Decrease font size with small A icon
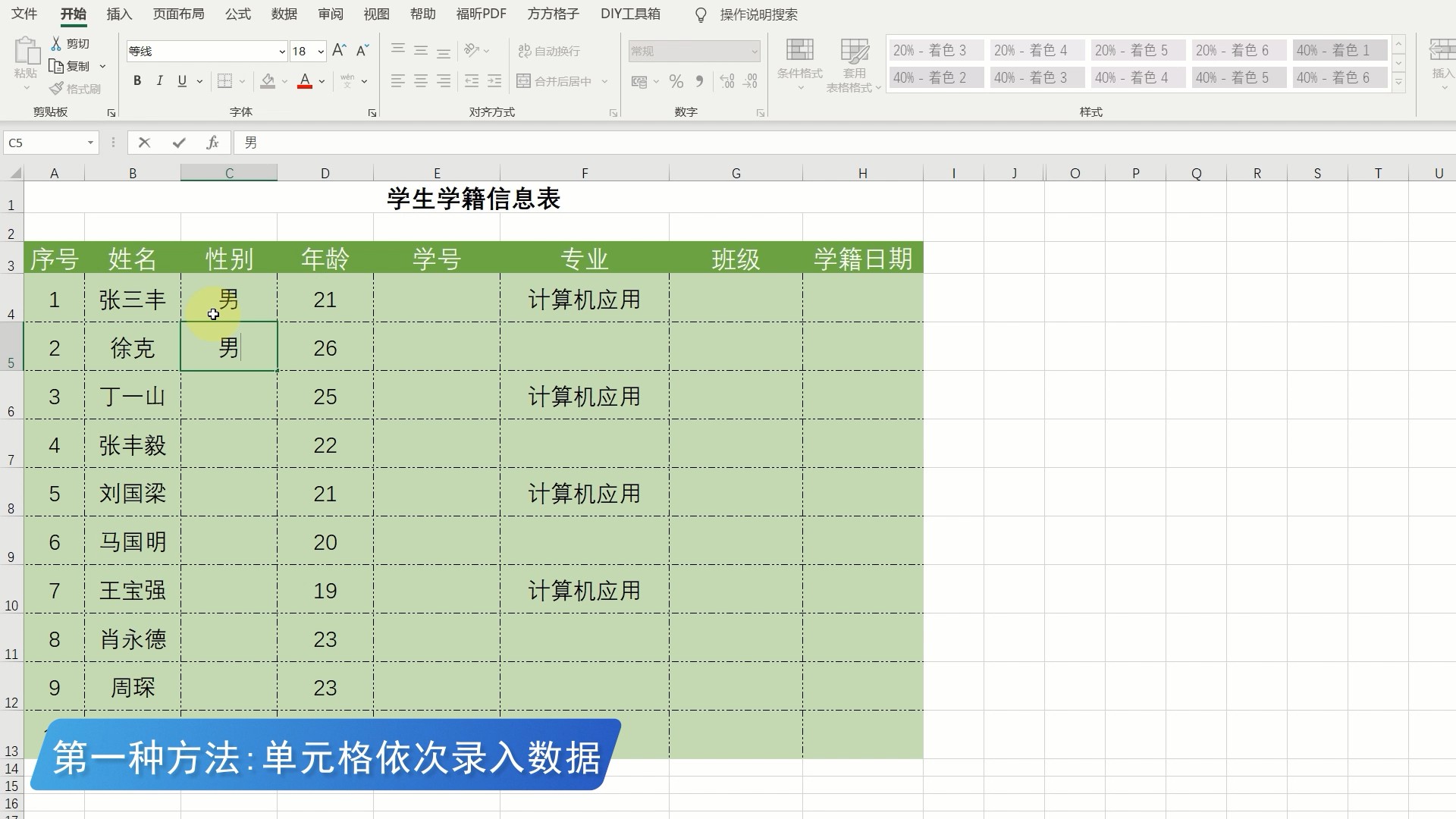 coord(362,51)
